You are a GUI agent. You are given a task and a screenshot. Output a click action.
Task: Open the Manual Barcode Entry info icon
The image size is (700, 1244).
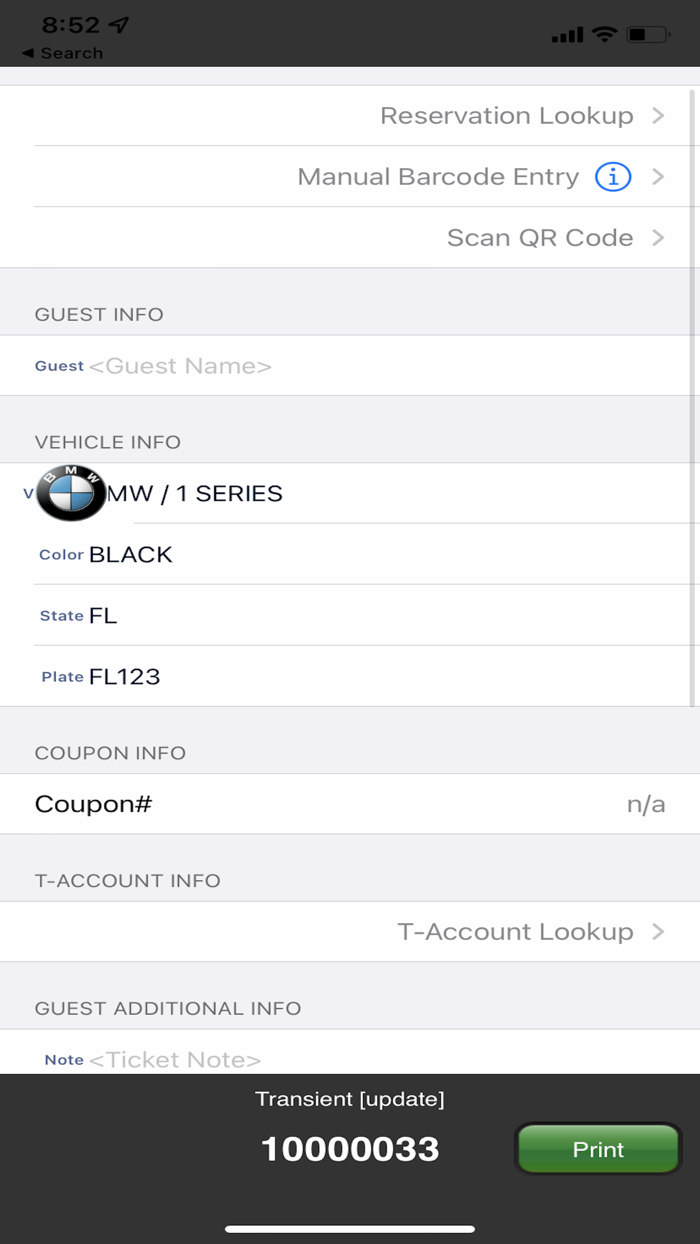click(x=613, y=176)
